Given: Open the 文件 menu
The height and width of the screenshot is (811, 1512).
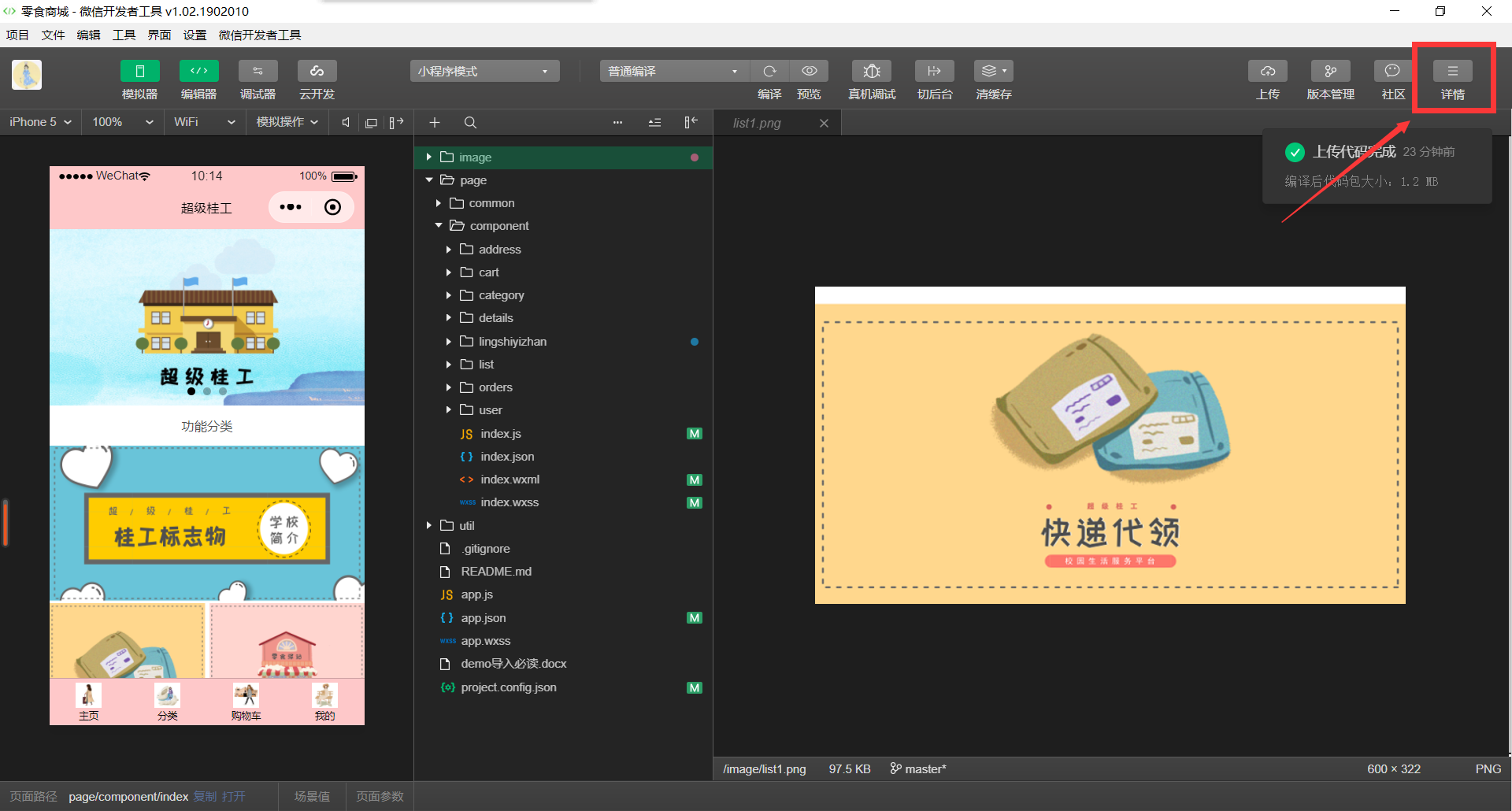Looking at the screenshot, I should 53,35.
